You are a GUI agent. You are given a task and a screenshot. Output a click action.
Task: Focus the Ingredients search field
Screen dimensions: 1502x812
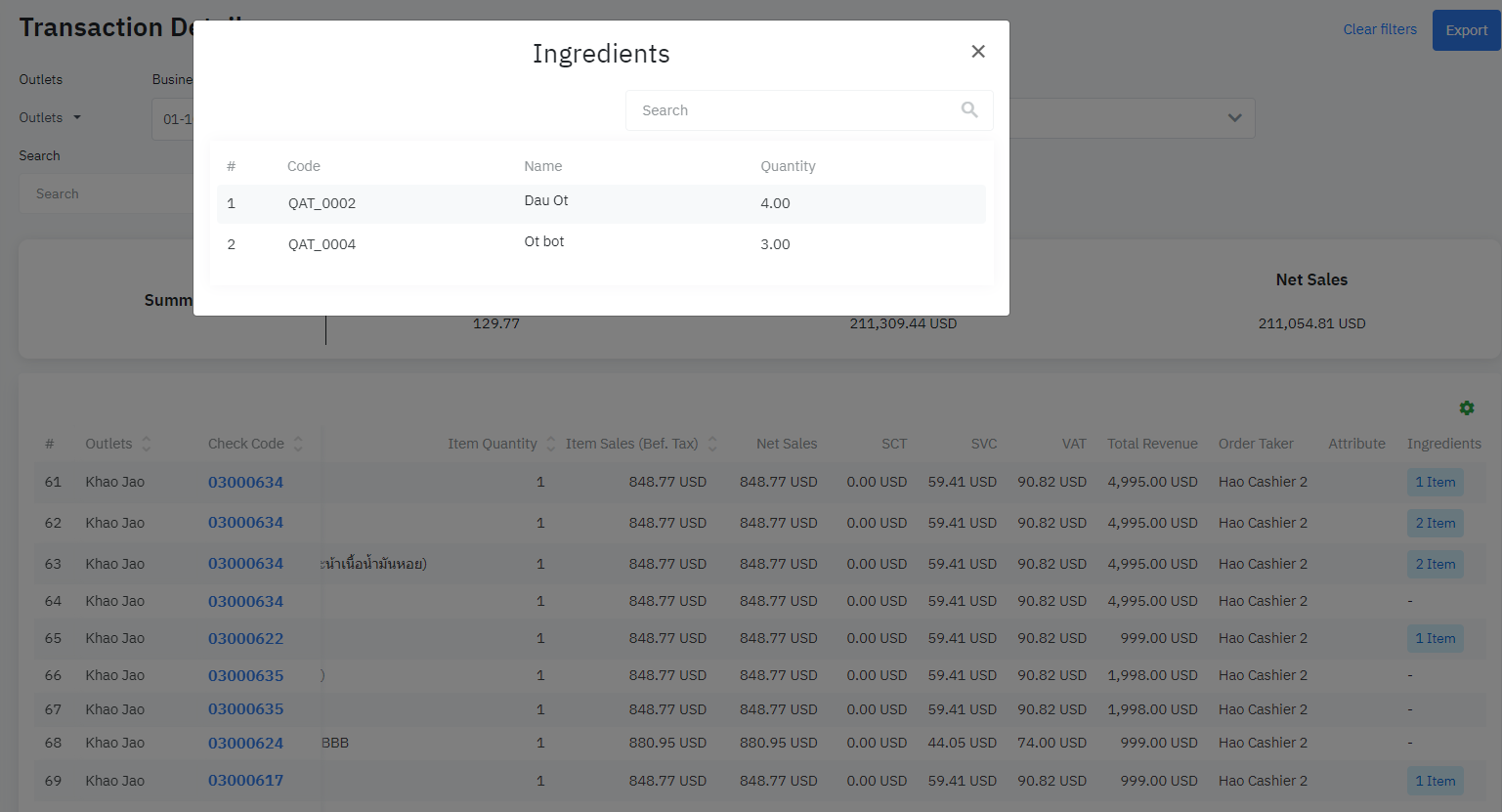click(809, 110)
